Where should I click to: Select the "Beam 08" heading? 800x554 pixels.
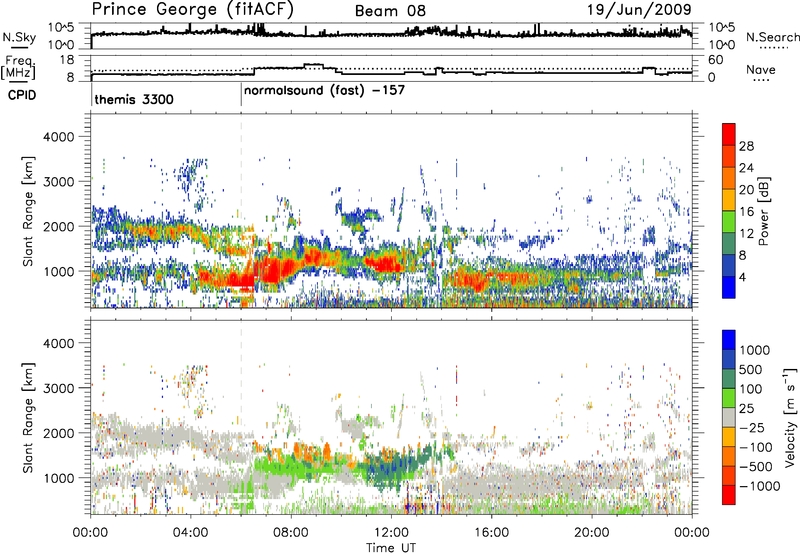pos(390,11)
